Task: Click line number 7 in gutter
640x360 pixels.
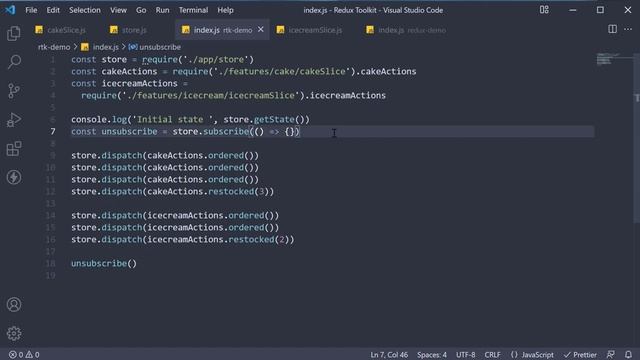Action: (53, 131)
